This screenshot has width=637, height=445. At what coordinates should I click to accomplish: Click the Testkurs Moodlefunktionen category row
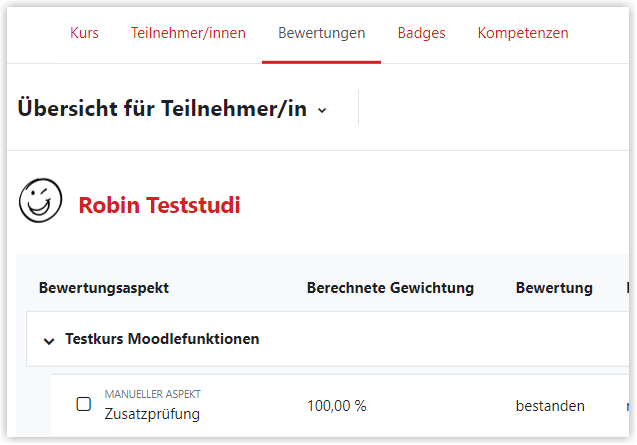tap(327, 339)
